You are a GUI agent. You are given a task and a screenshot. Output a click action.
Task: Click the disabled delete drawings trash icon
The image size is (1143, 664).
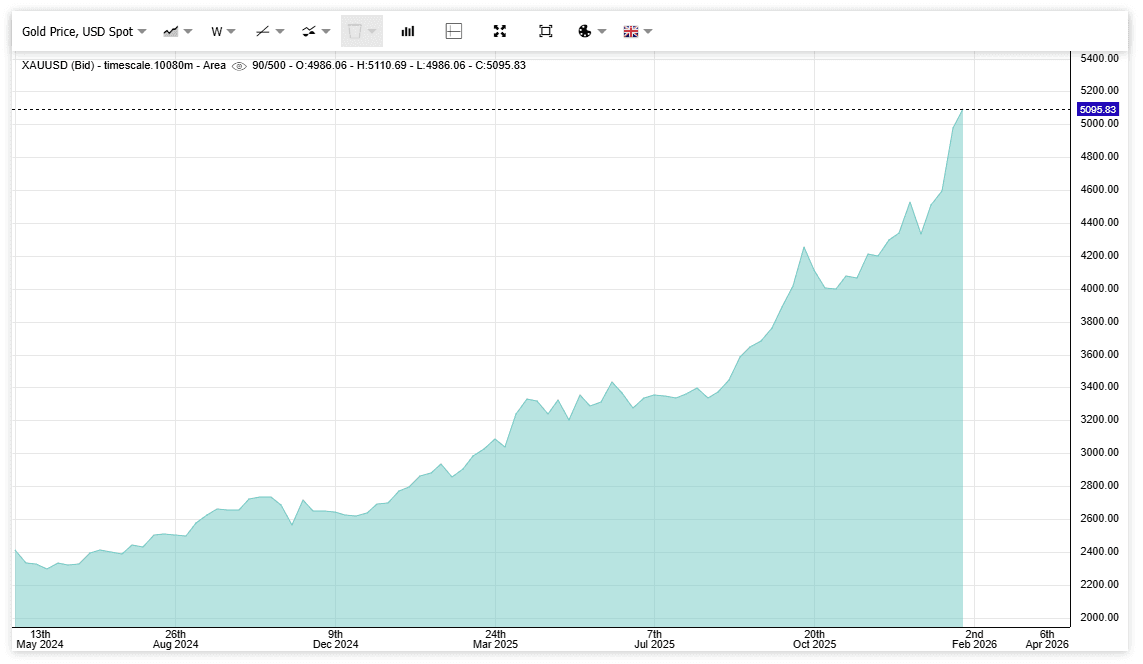pos(354,31)
